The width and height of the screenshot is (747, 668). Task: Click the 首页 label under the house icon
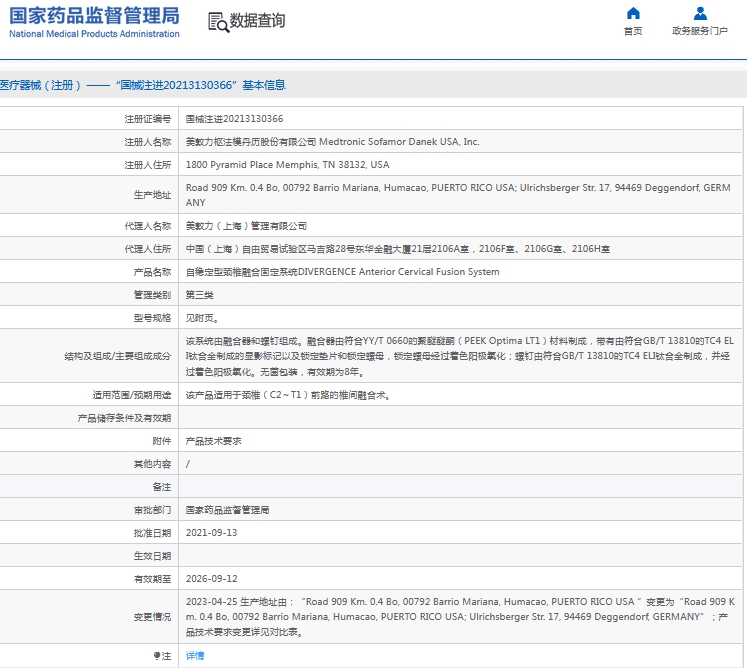click(x=633, y=31)
